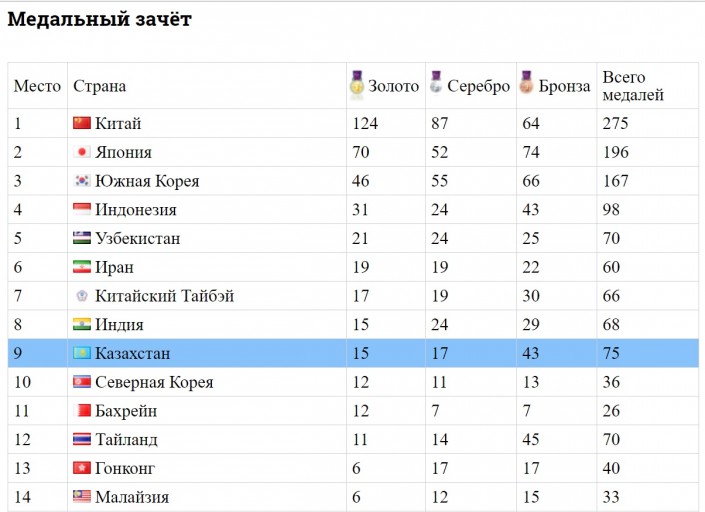Click the Uzbekistan flag icon

[82, 239]
